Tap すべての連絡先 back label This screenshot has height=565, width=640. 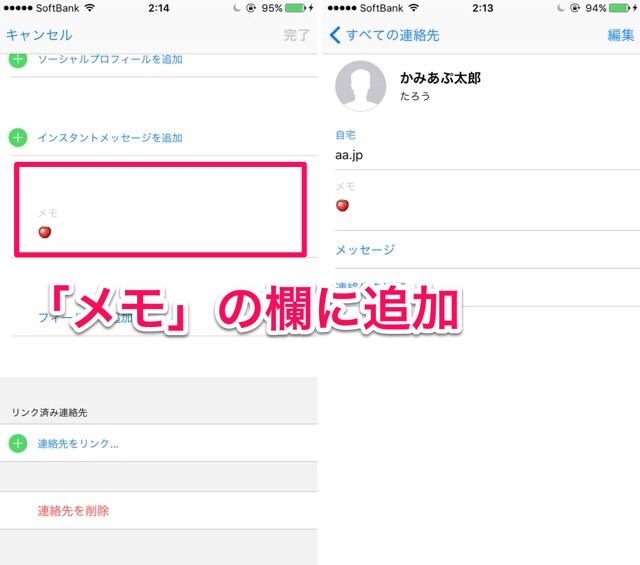pos(393,35)
